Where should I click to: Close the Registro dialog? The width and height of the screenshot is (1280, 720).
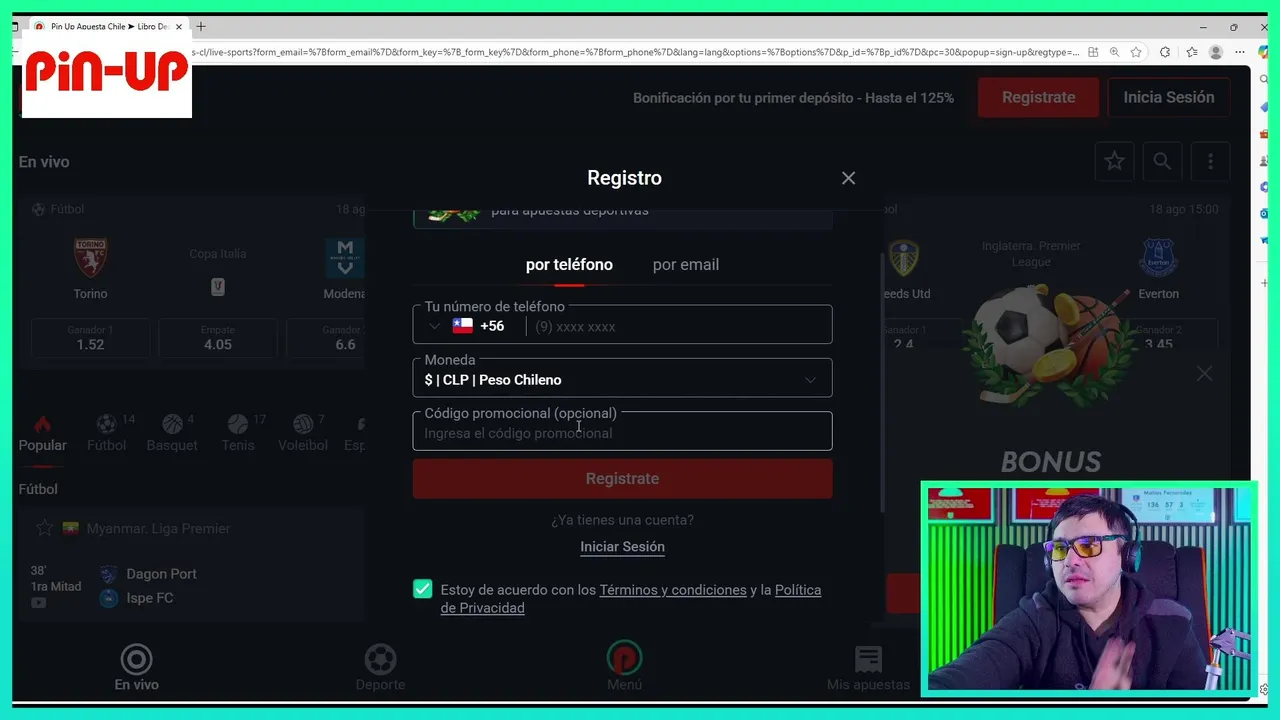pos(848,178)
